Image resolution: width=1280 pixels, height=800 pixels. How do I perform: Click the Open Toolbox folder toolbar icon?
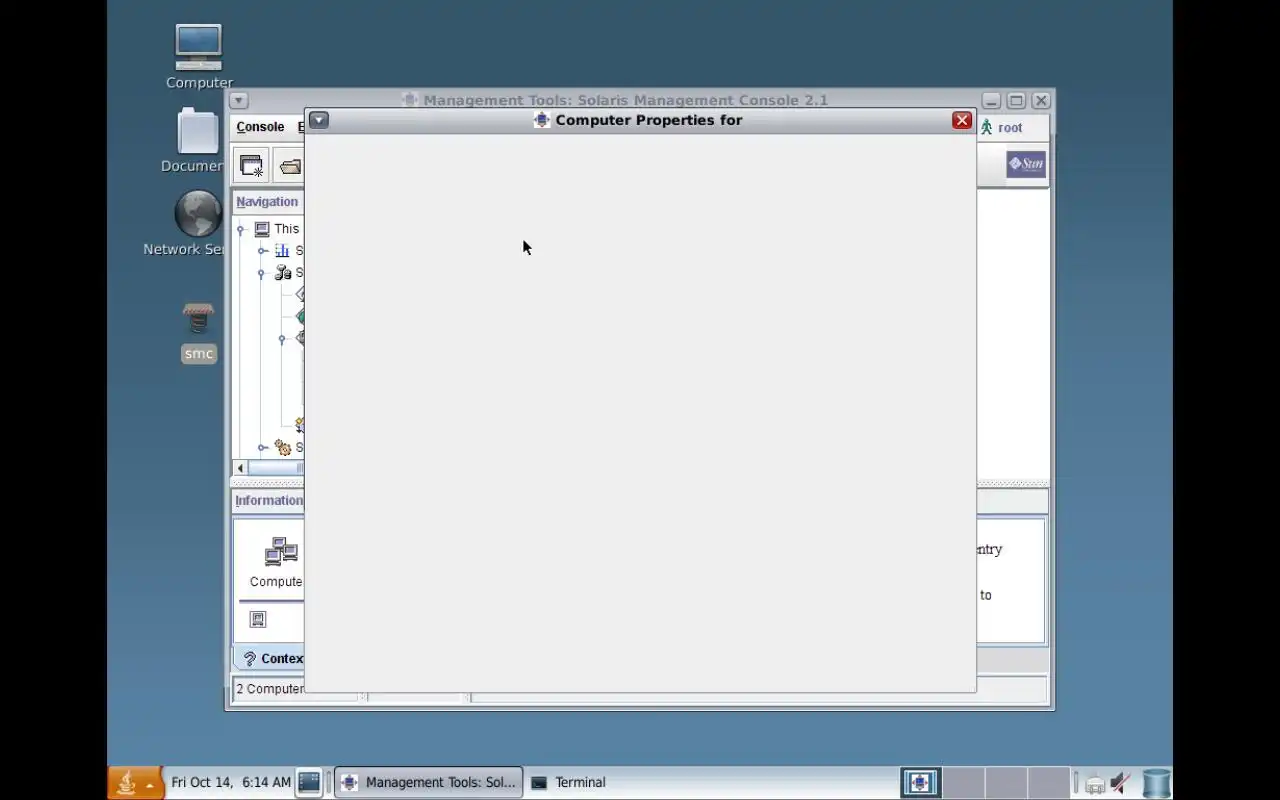pyautogui.click(x=290, y=166)
